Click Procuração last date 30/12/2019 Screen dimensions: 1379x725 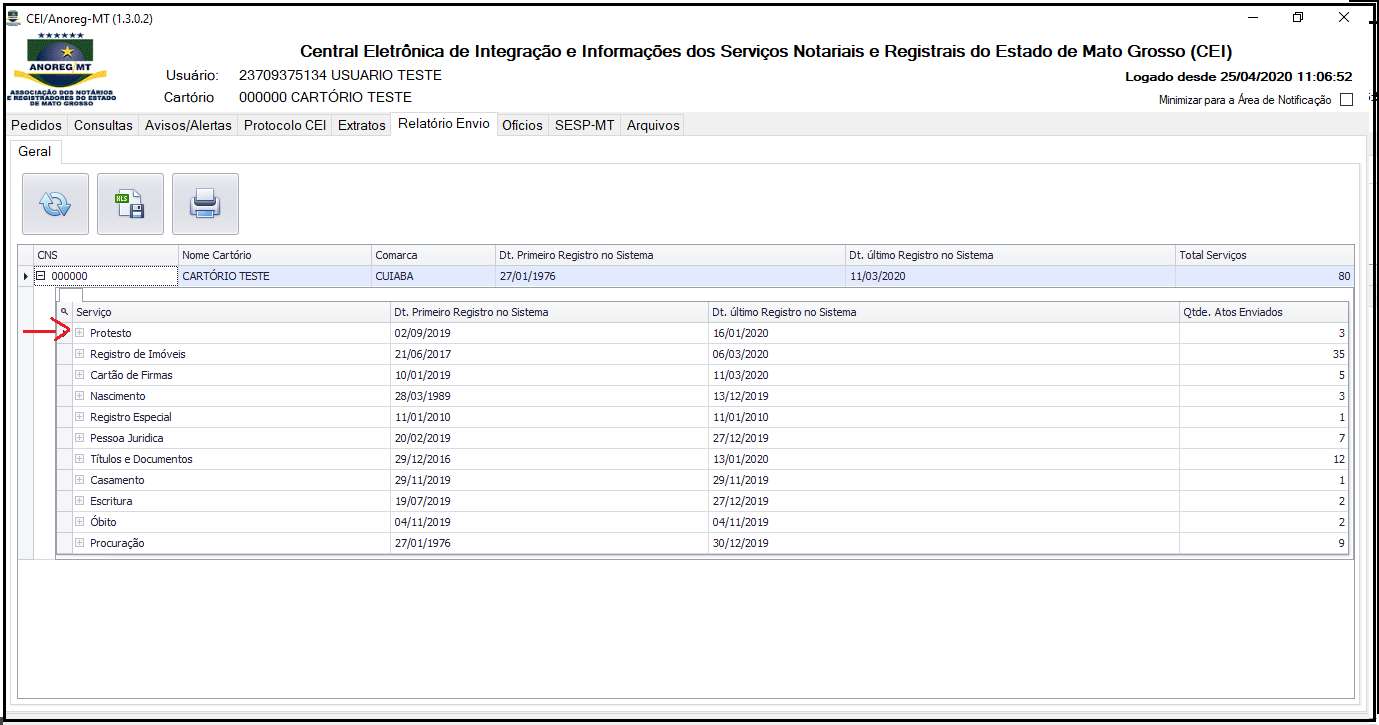(x=741, y=543)
